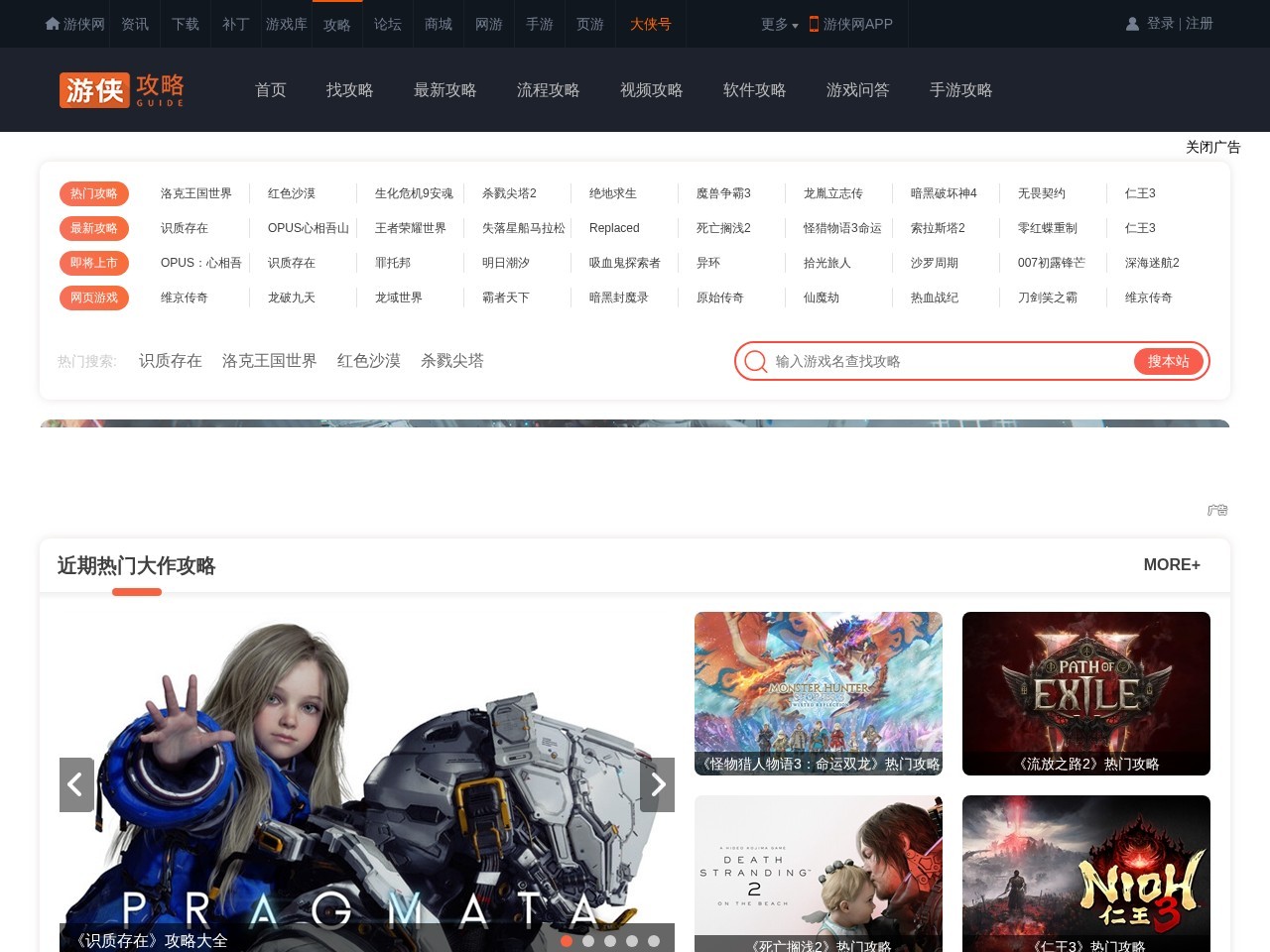
Task: Click the magnifier icon in search box
Action: click(x=756, y=361)
